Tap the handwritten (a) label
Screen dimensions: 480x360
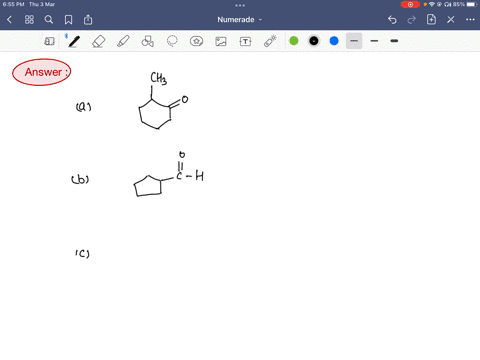[83, 107]
